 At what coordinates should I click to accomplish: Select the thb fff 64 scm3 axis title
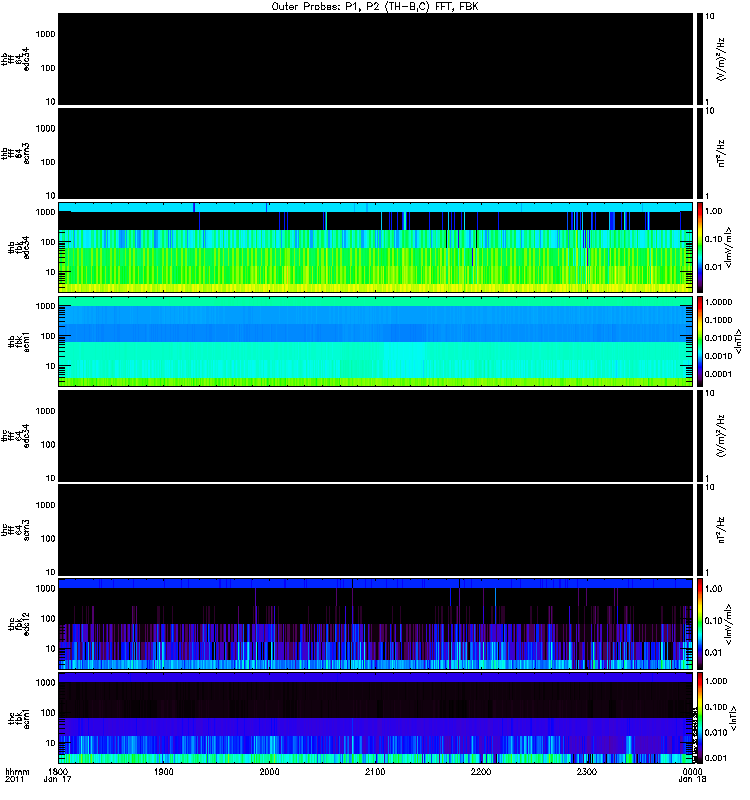[15, 153]
